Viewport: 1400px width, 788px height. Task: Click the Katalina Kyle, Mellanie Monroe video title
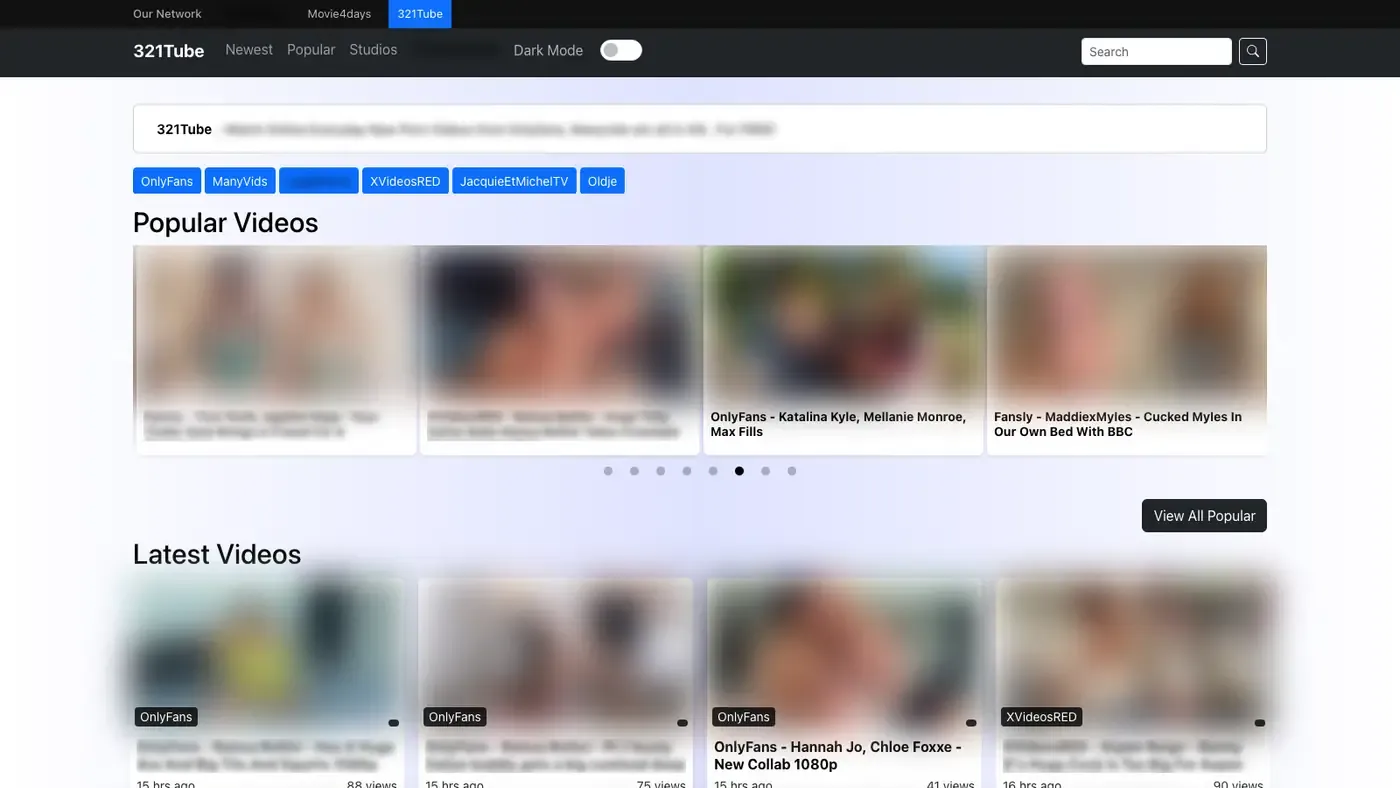(x=839, y=424)
